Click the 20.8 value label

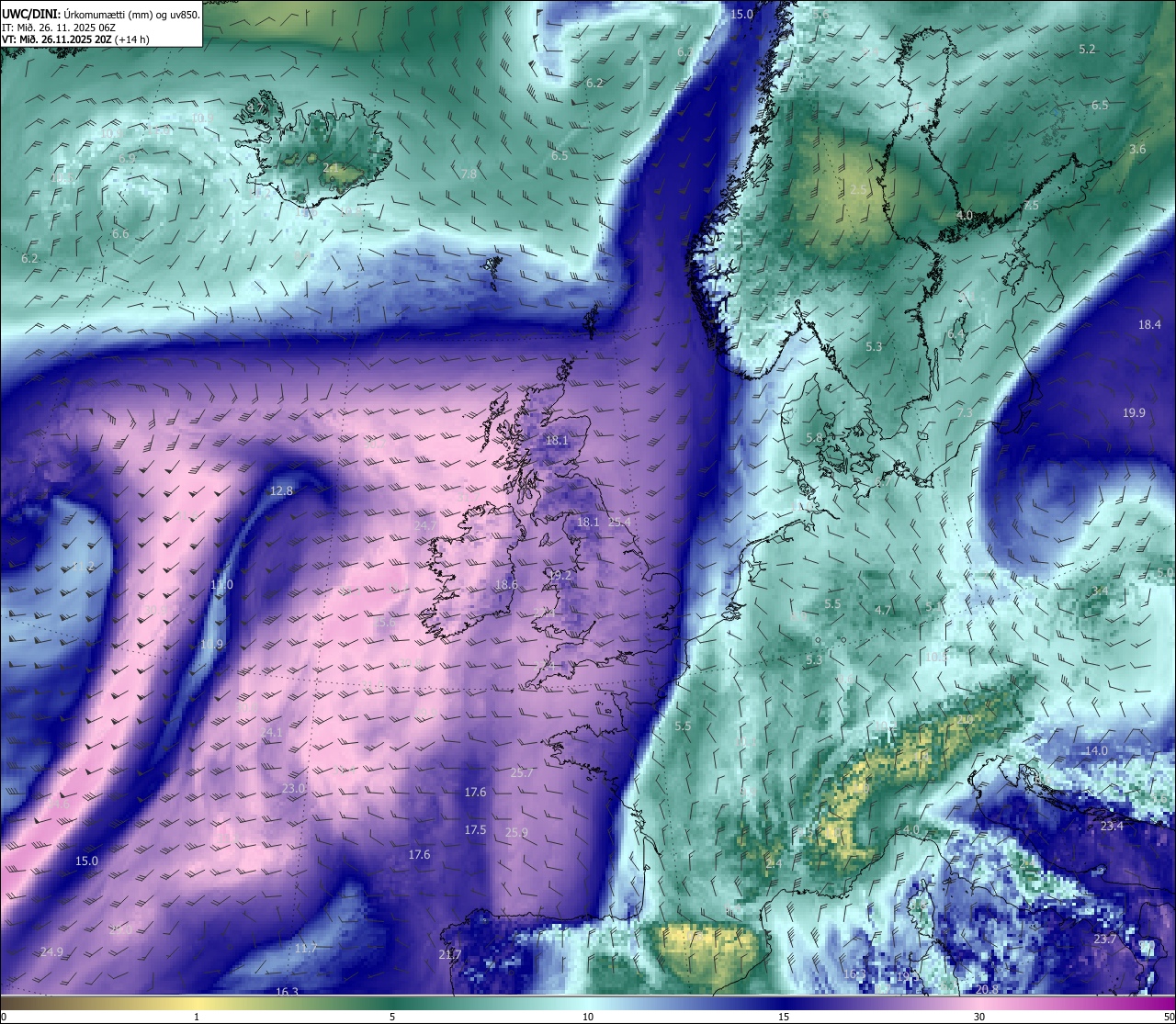[x=987, y=990]
